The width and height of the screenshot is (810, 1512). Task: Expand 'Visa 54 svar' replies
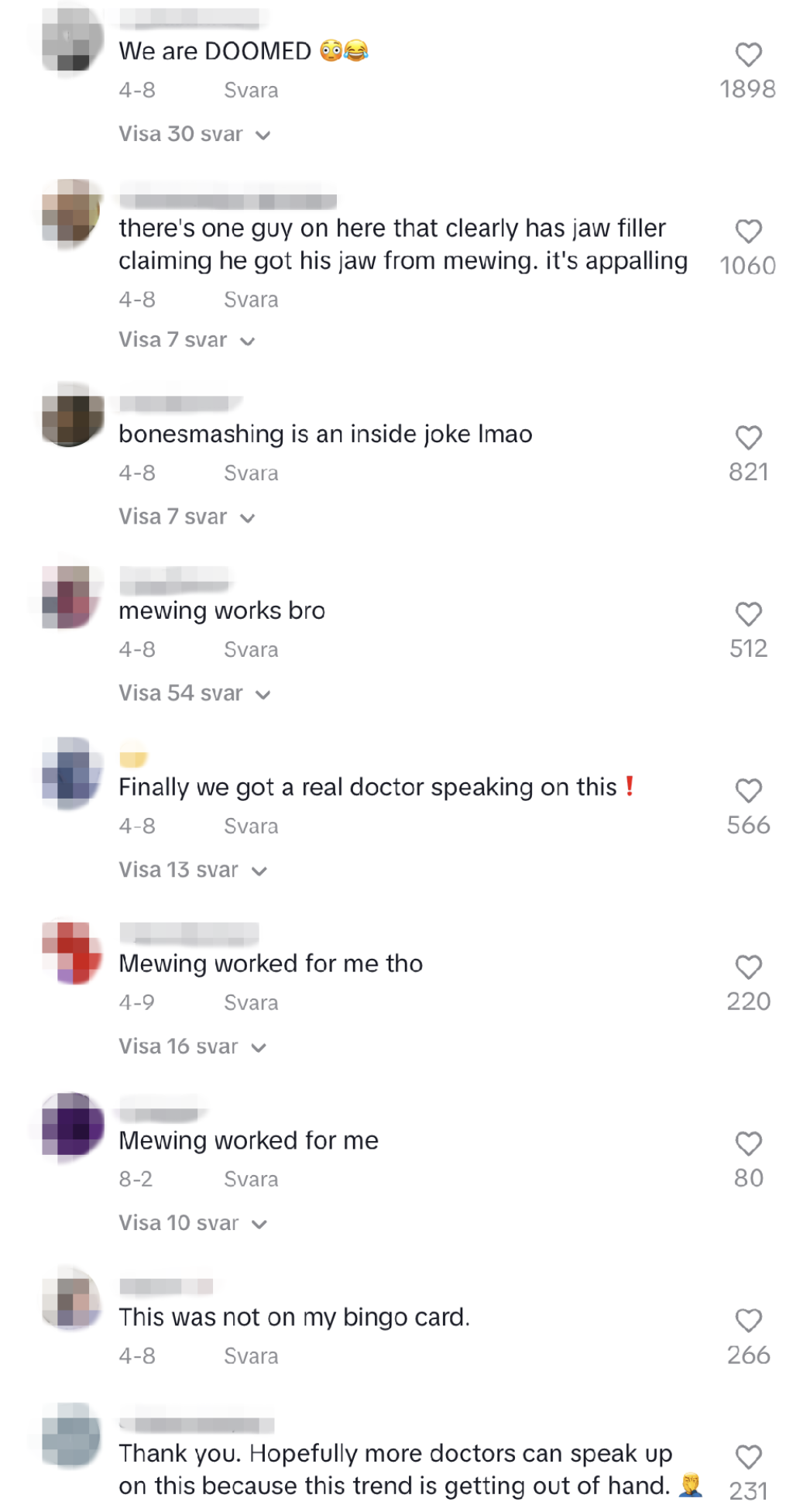point(194,693)
